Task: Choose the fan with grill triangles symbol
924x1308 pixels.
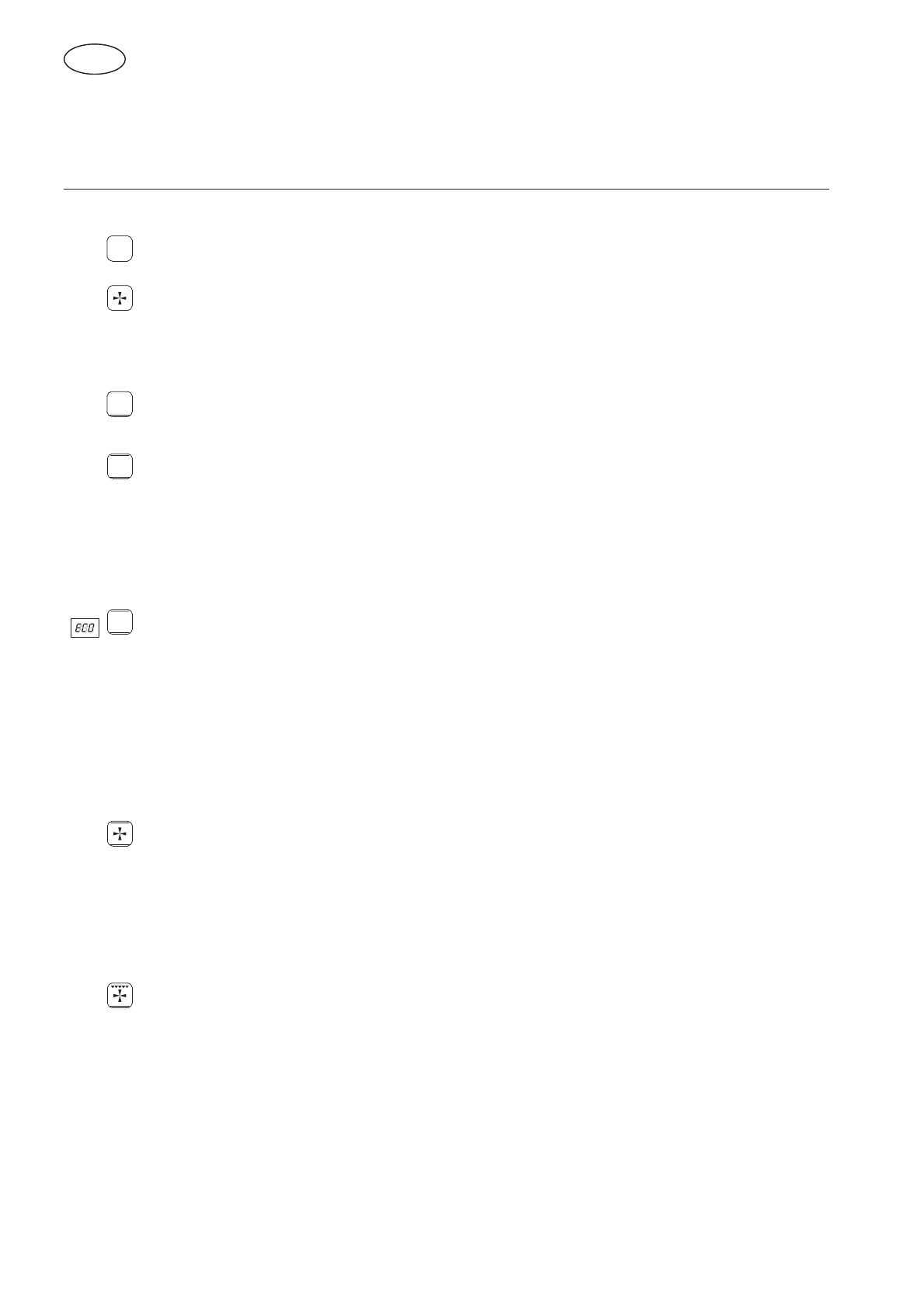Action: [x=120, y=995]
